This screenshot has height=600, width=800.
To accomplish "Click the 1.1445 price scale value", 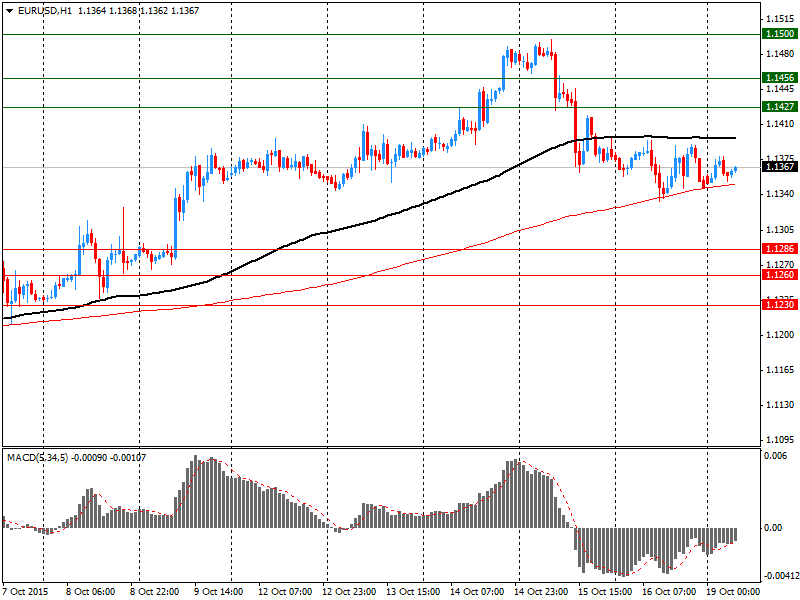I will pos(780,89).
